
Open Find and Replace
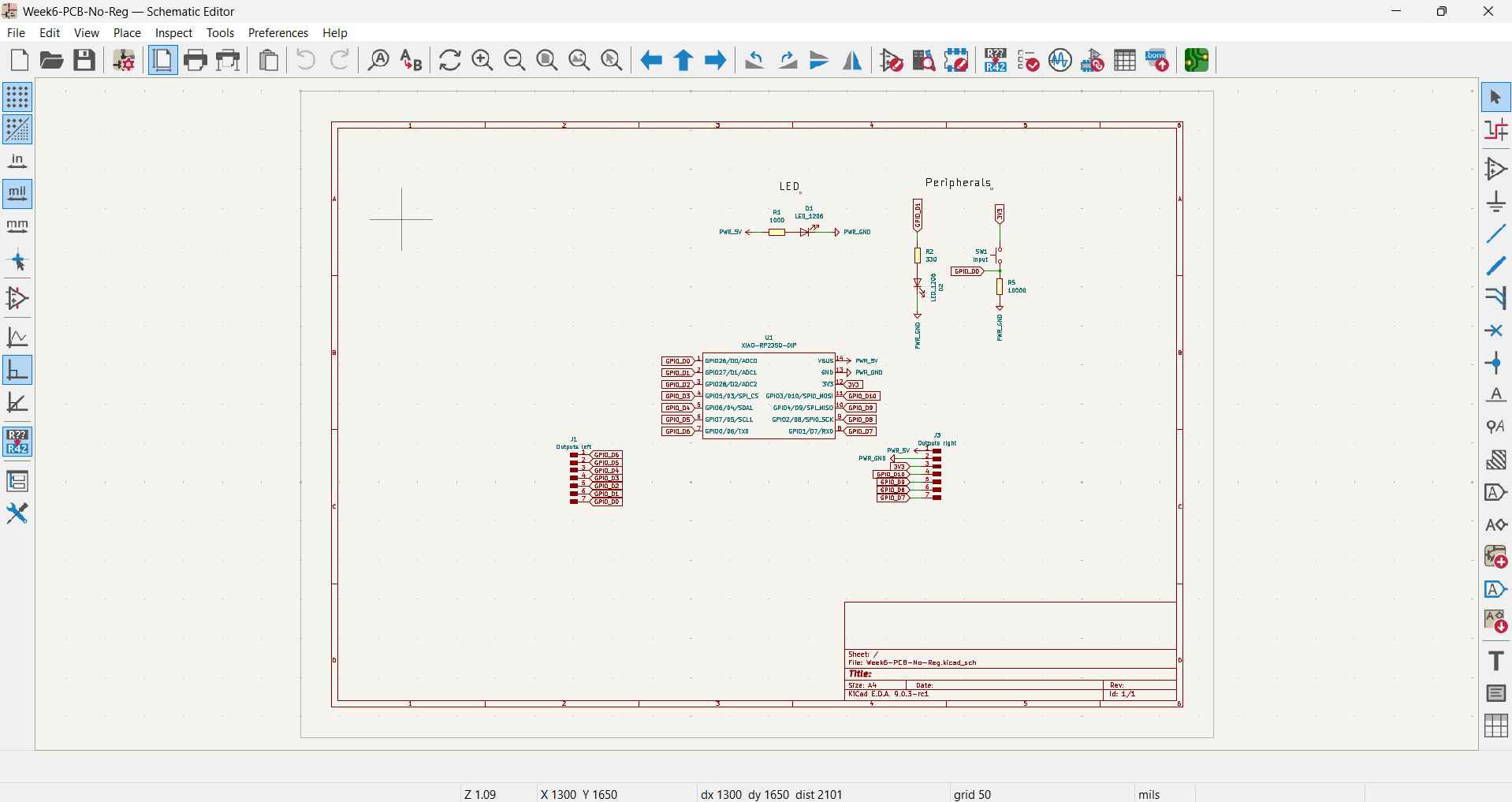click(412, 60)
